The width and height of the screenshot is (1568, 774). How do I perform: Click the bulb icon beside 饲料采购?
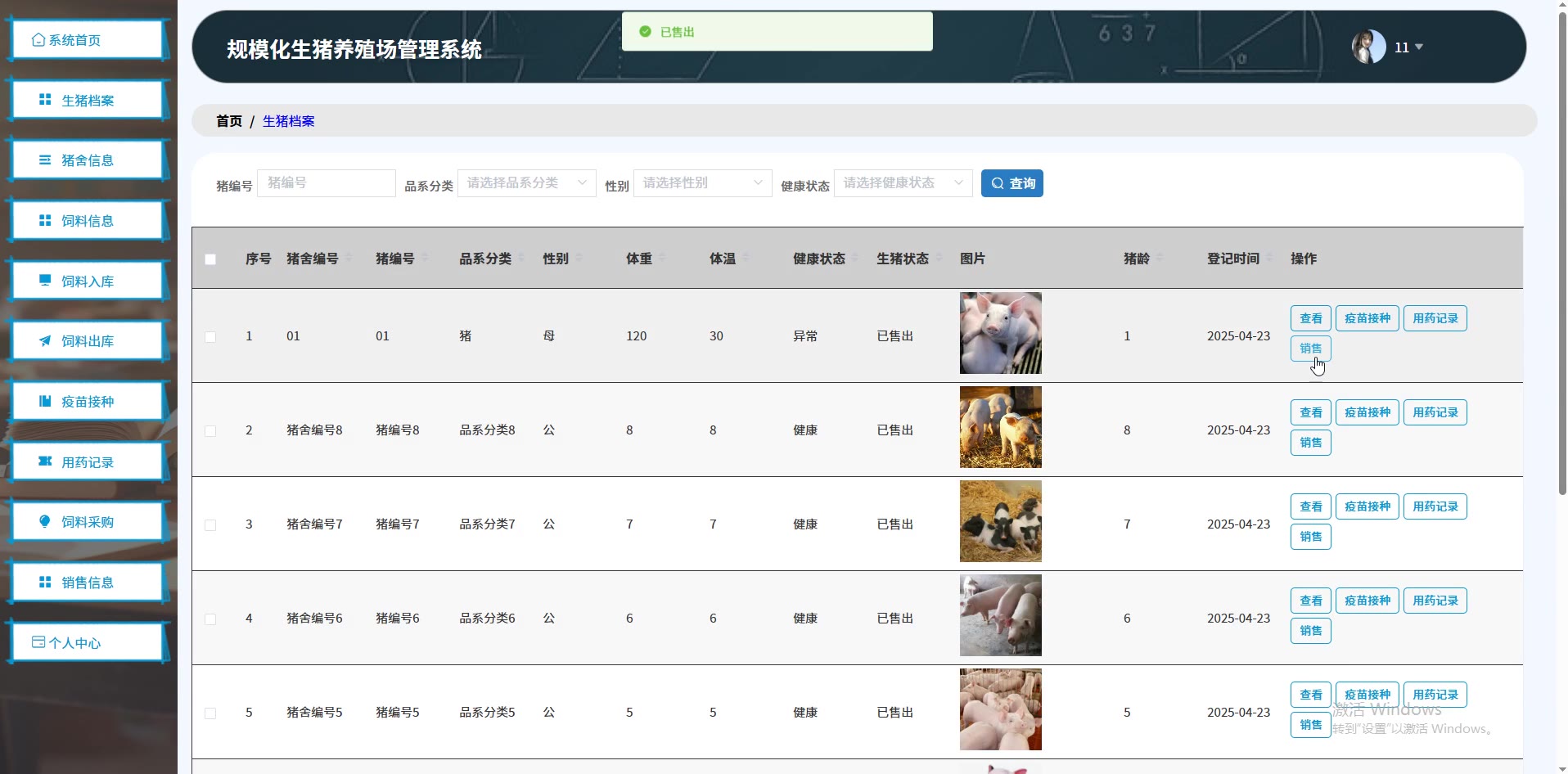tap(45, 522)
